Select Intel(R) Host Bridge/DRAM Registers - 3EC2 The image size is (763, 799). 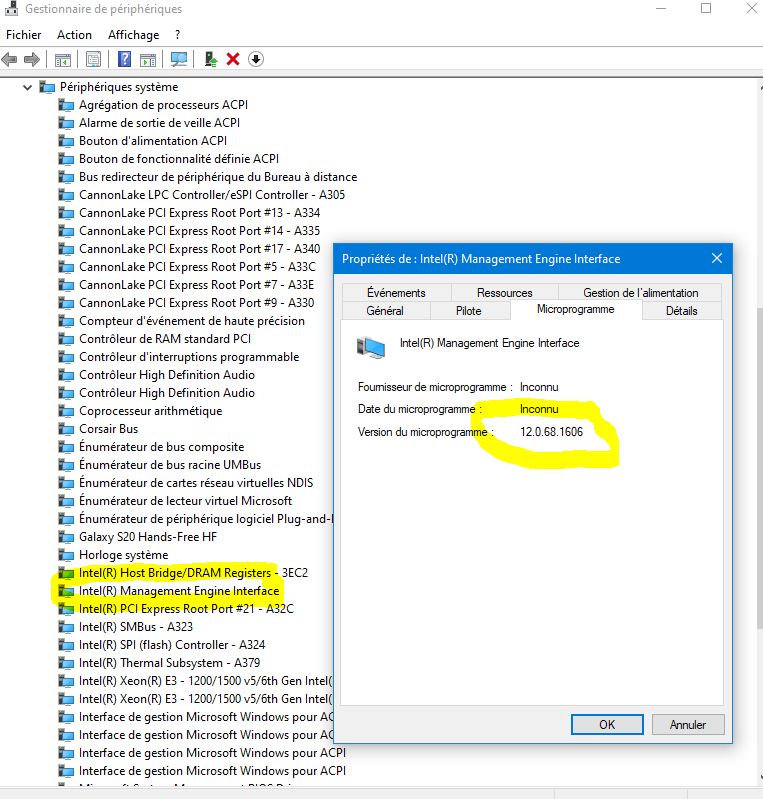pos(193,573)
